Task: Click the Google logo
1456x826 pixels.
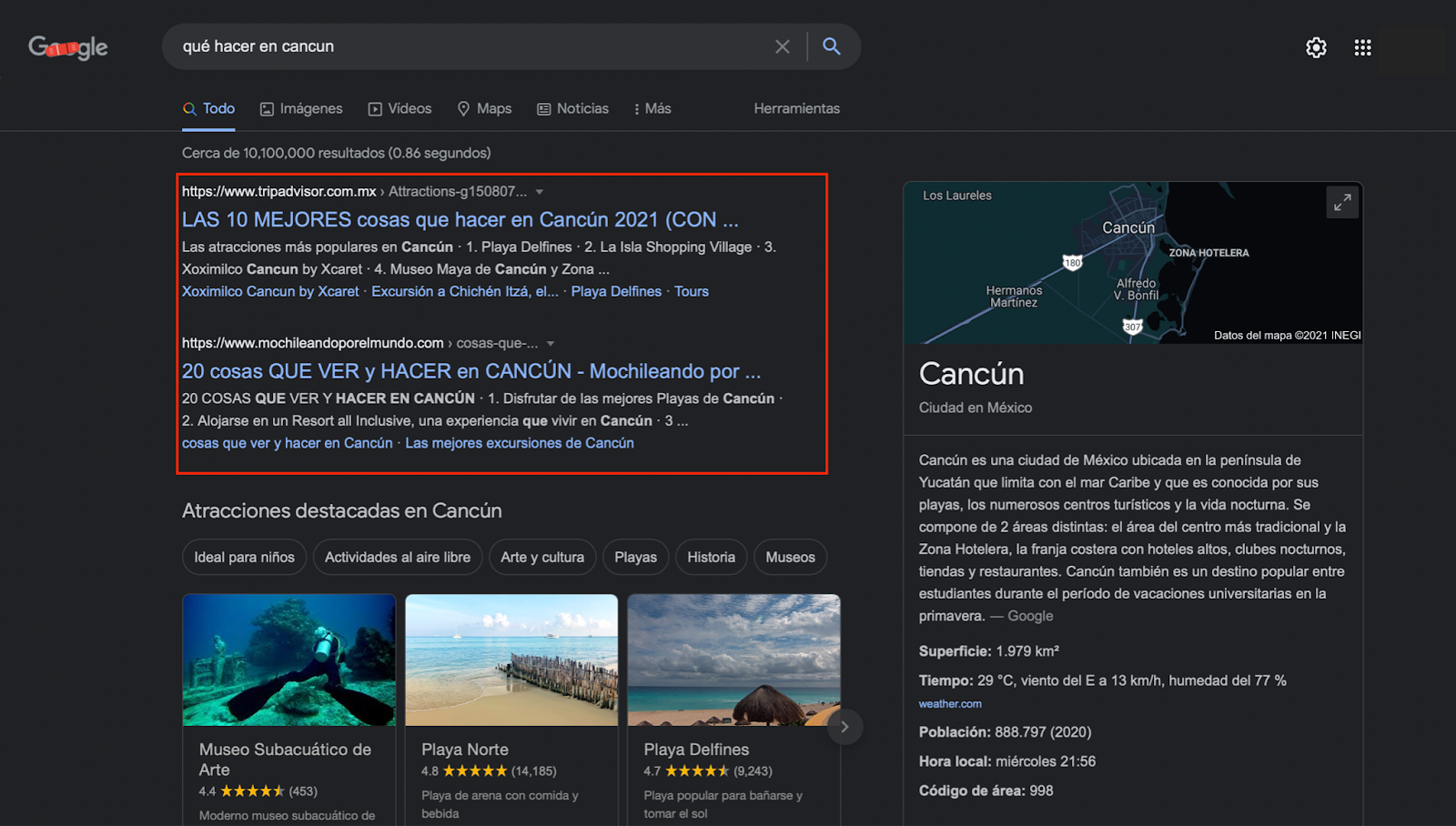Action: (68, 47)
